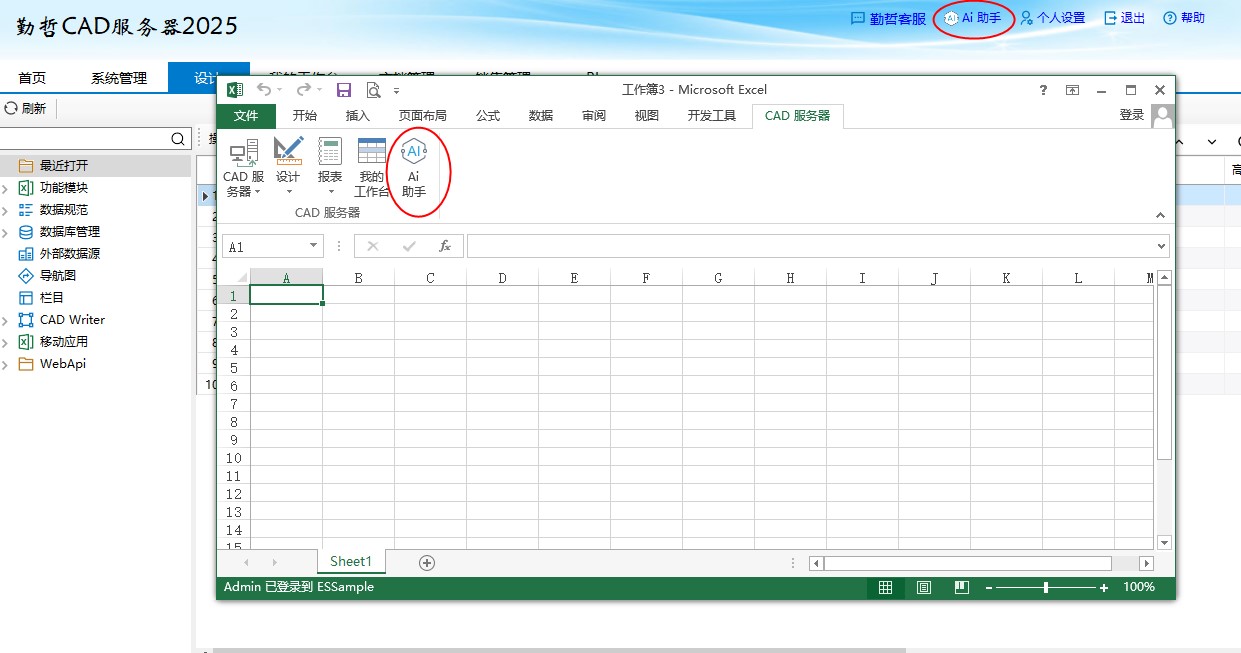
Task: Click the insert function fx icon
Action: [445, 246]
